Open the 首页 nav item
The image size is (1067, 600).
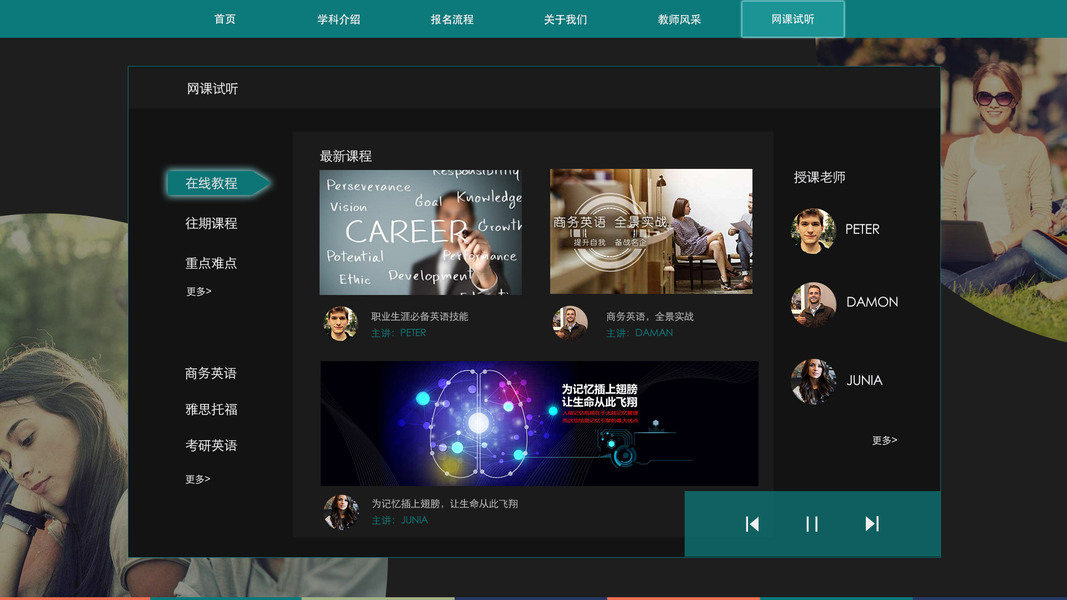[225, 19]
